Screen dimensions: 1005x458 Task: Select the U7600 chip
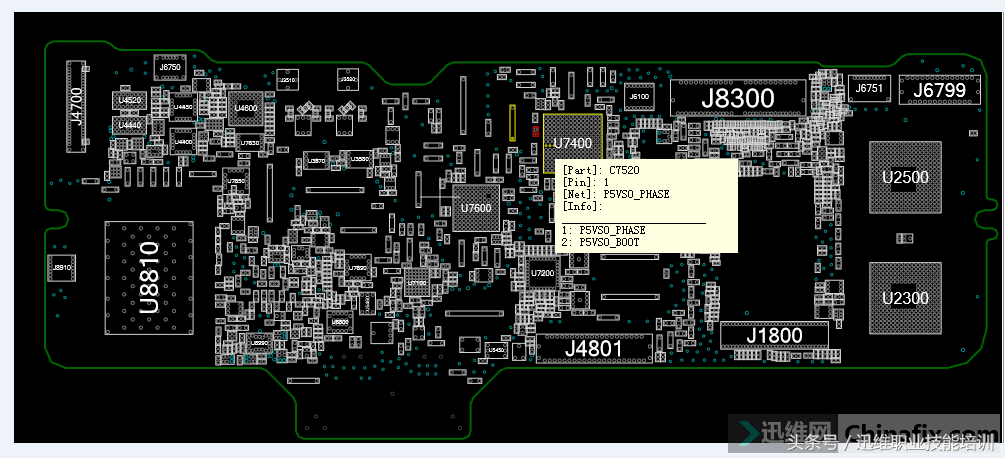point(476,208)
